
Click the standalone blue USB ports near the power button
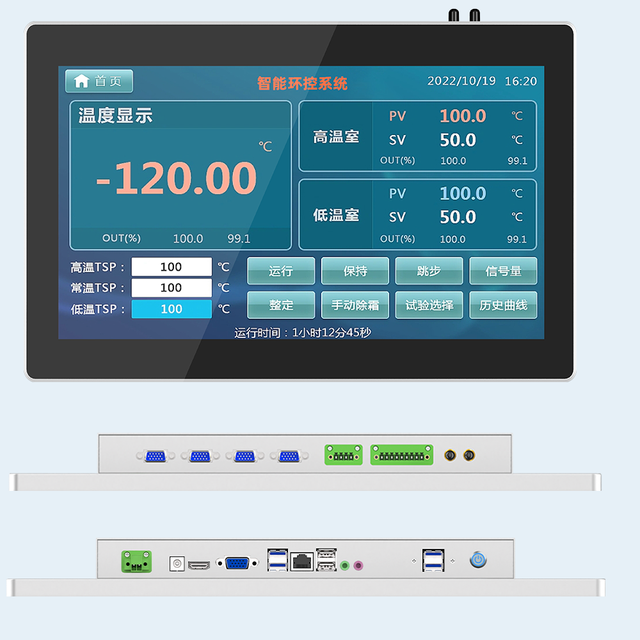pyautogui.click(x=433, y=560)
